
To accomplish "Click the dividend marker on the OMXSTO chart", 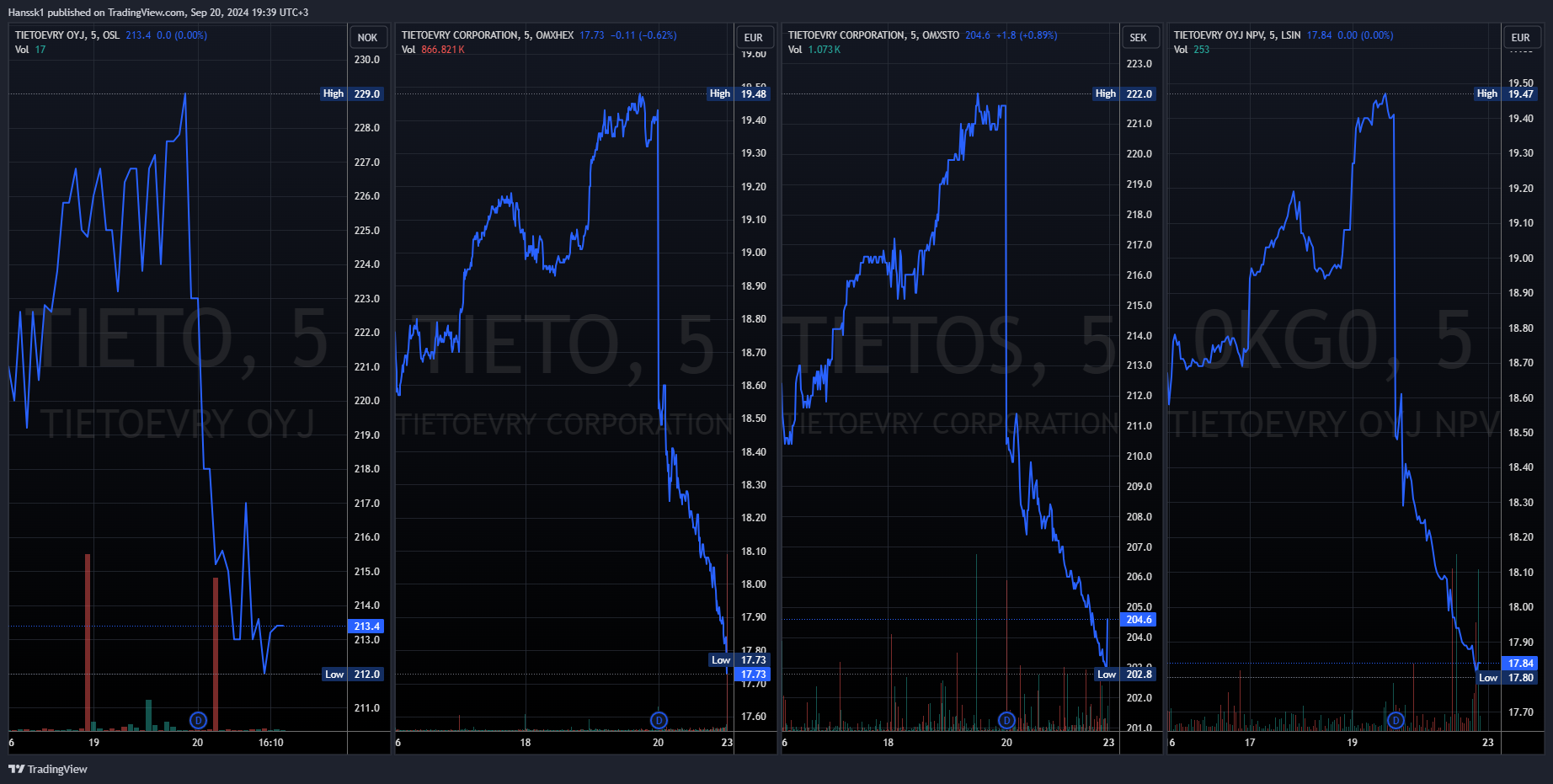I will click(1006, 720).
